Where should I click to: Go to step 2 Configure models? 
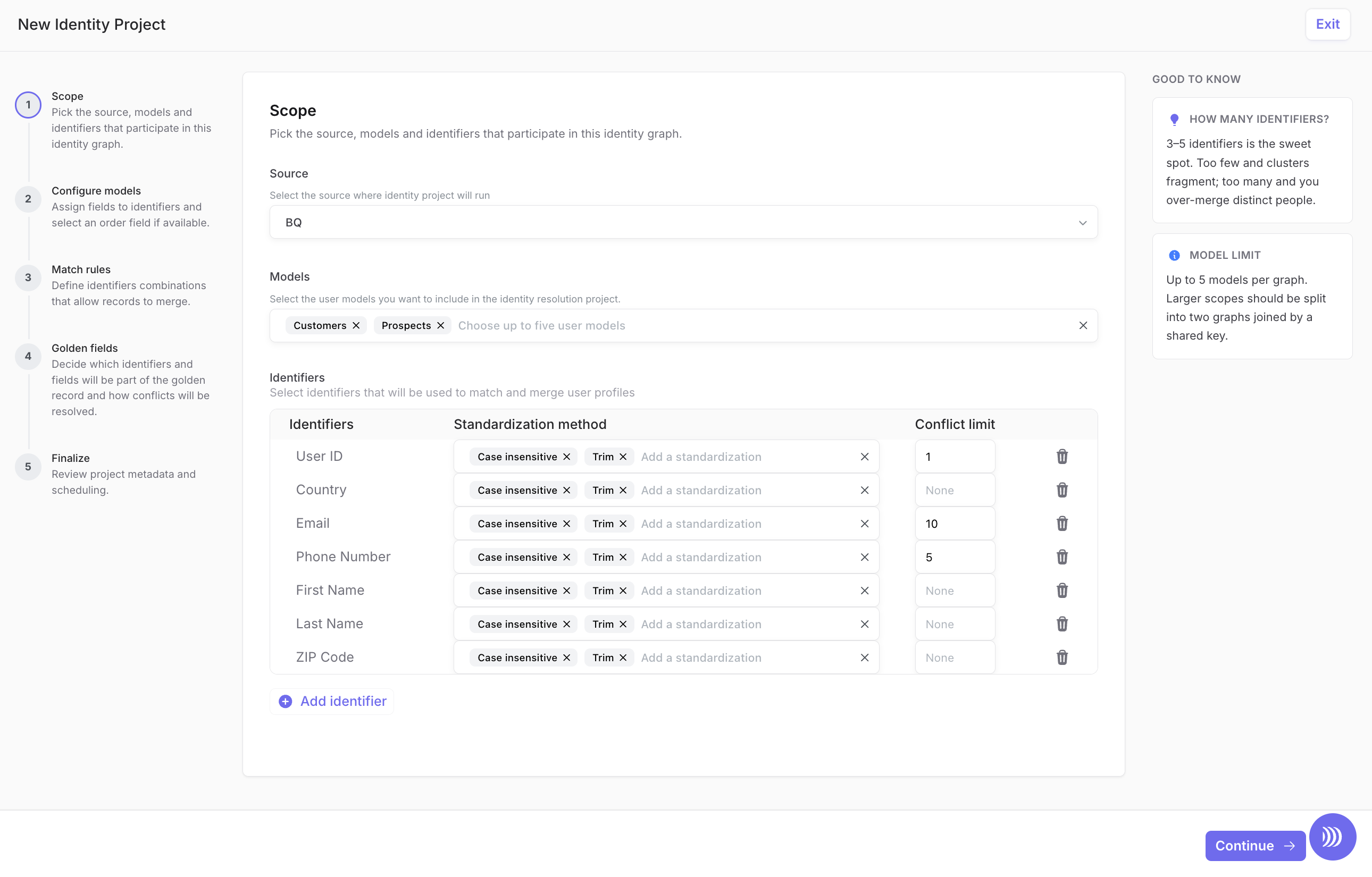tap(28, 199)
